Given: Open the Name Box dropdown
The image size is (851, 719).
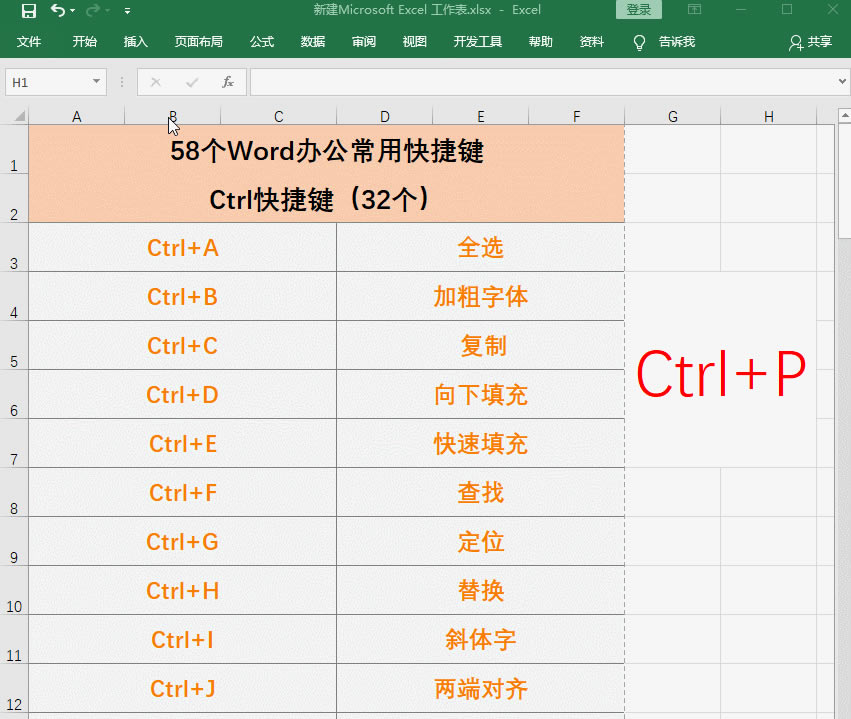Looking at the screenshot, I should click(96, 83).
